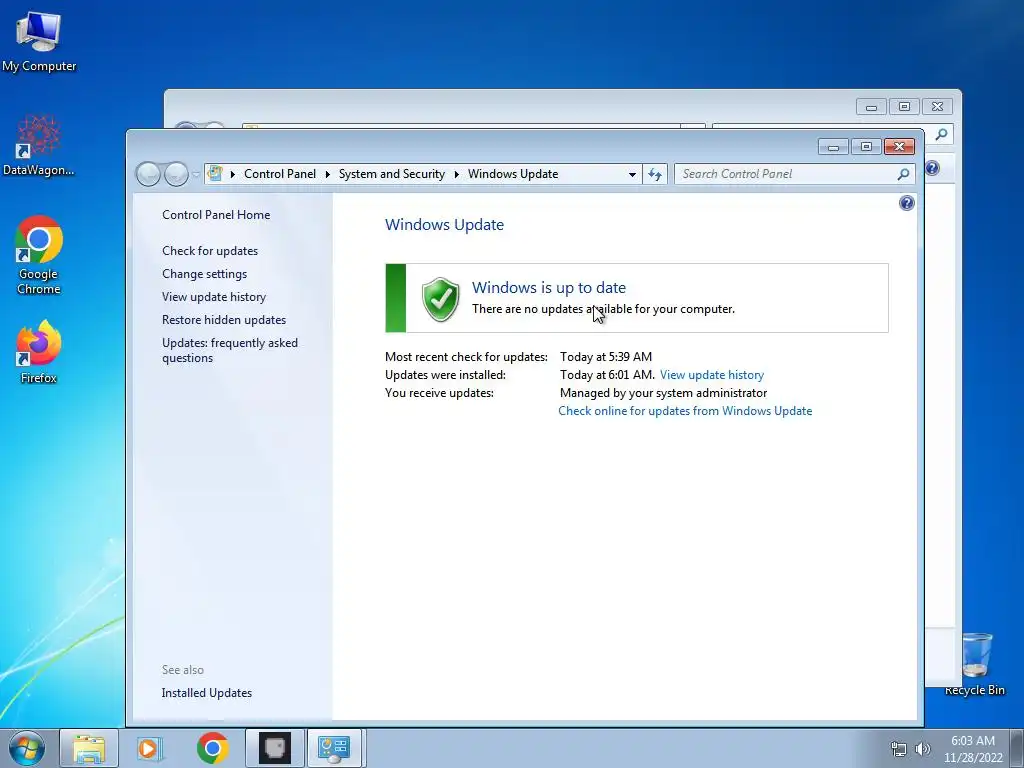Click Check for updates
The height and width of the screenshot is (768, 1024).
click(210, 251)
